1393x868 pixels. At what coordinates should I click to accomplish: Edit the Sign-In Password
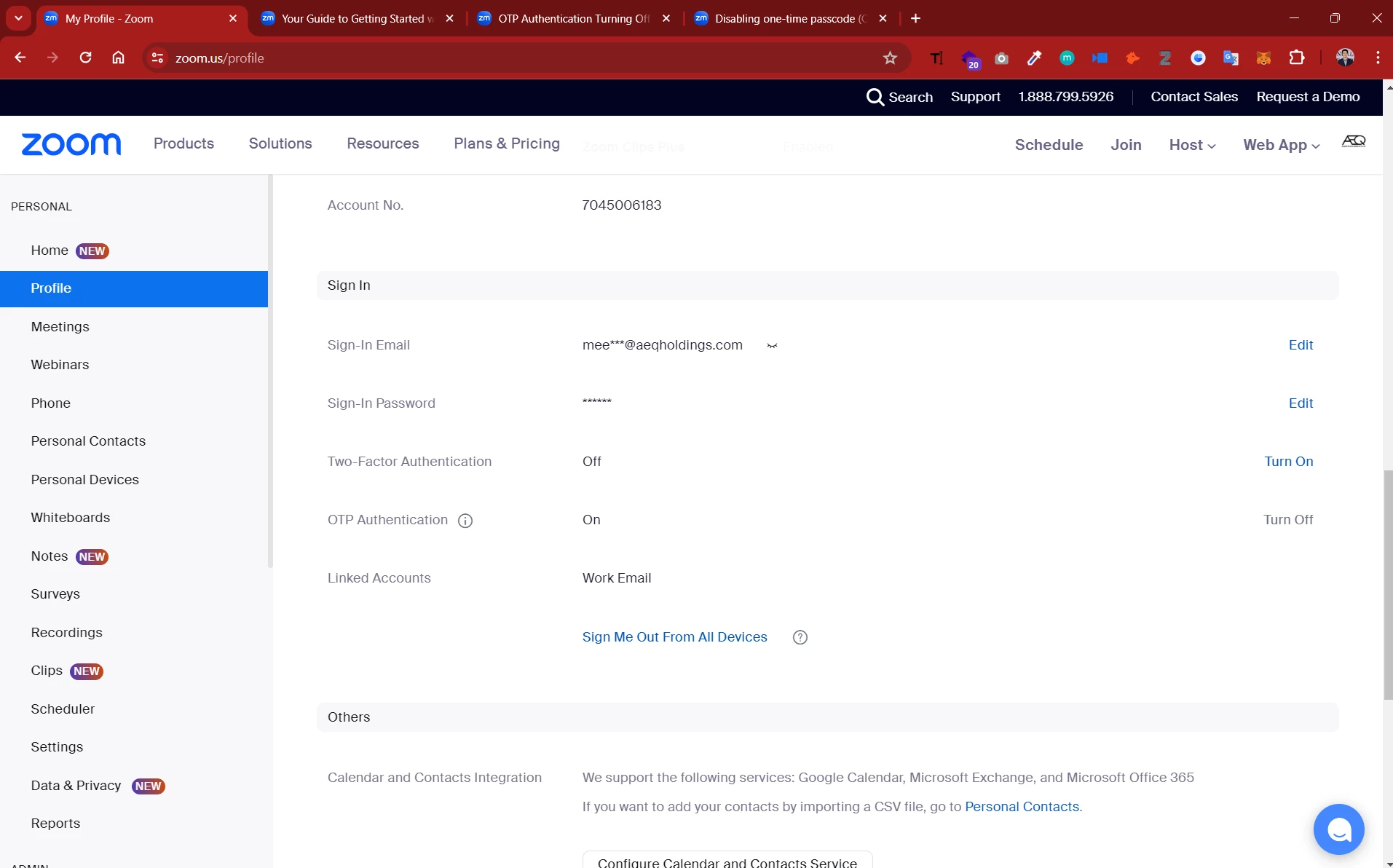pyautogui.click(x=1301, y=403)
